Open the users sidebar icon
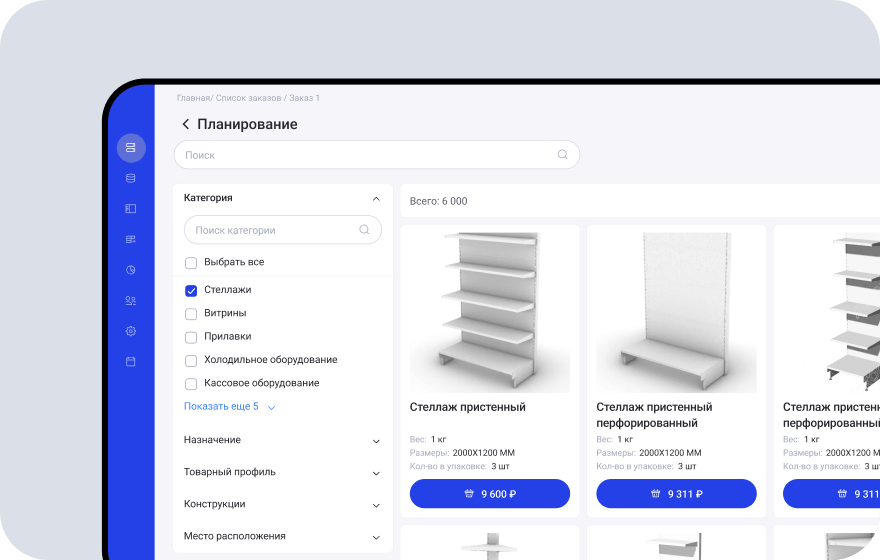Viewport: 880px width, 560px height. point(131,301)
